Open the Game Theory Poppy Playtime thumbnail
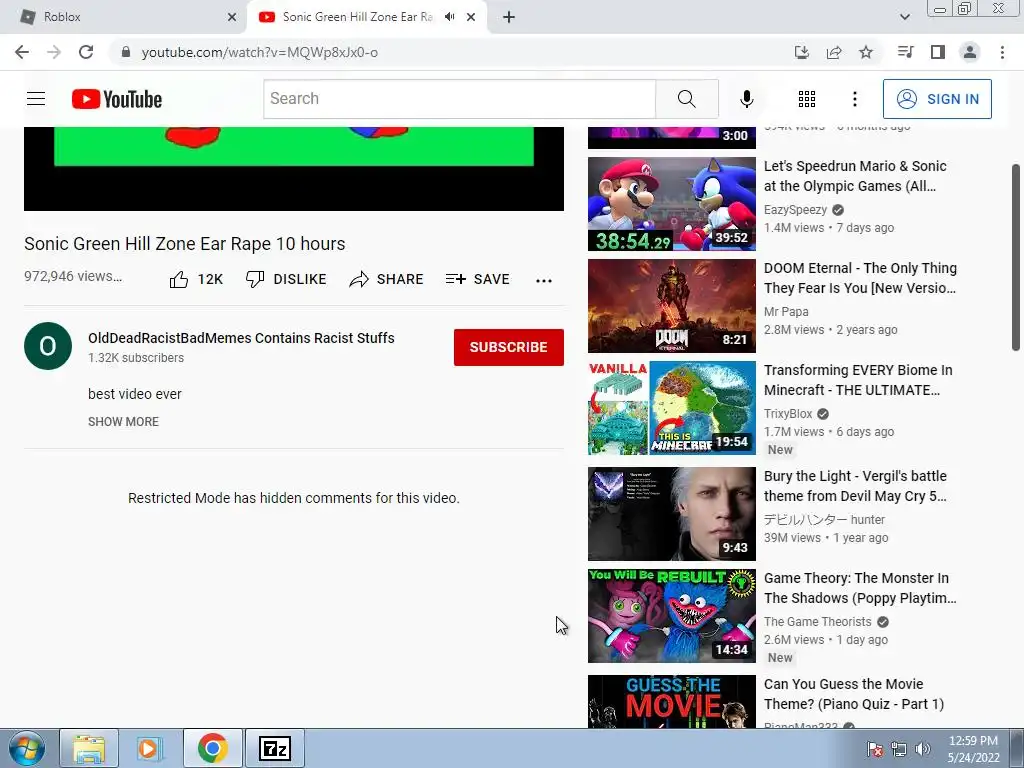 click(671, 615)
